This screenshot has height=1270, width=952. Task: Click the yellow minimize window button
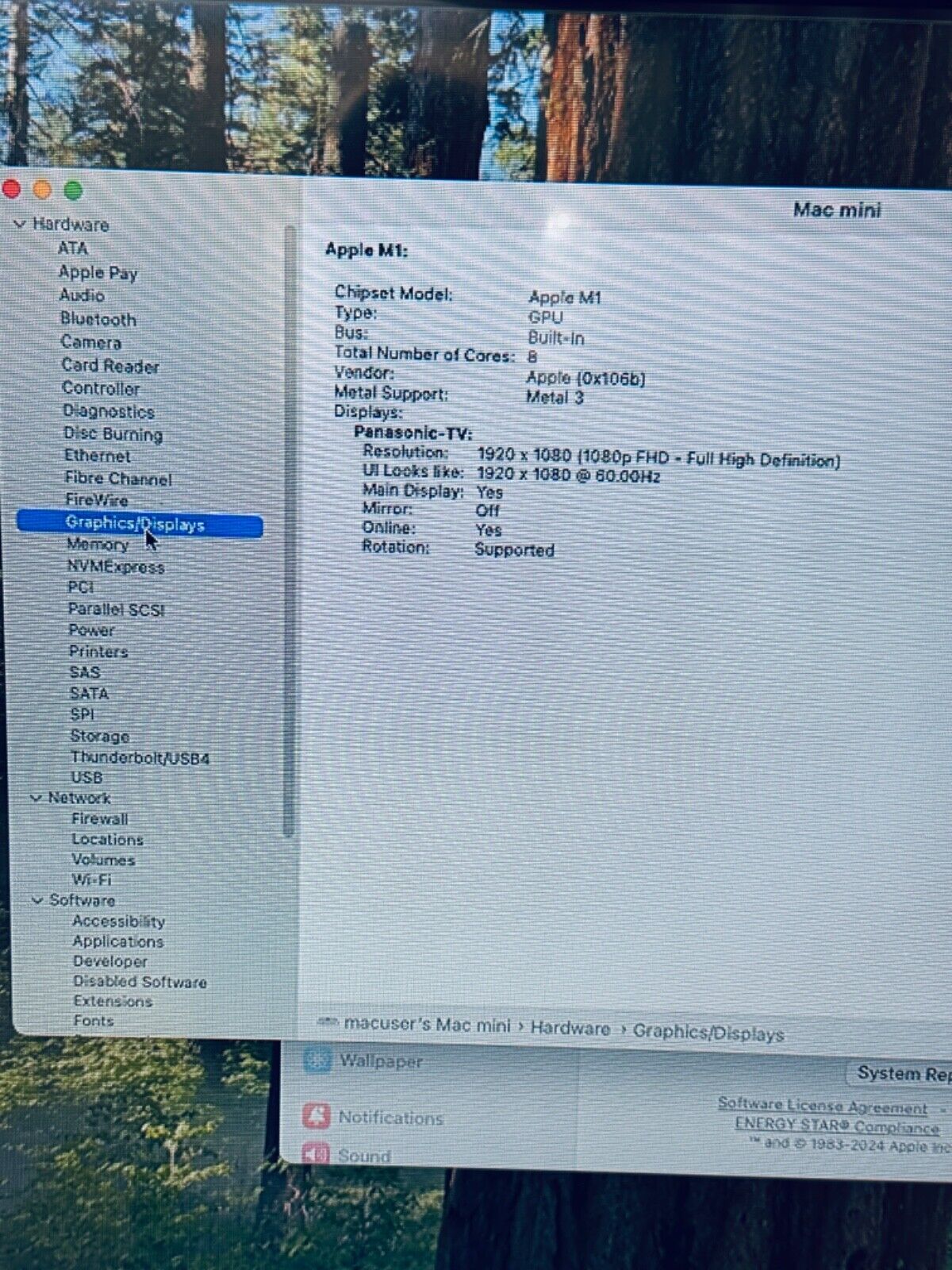pyautogui.click(x=42, y=190)
